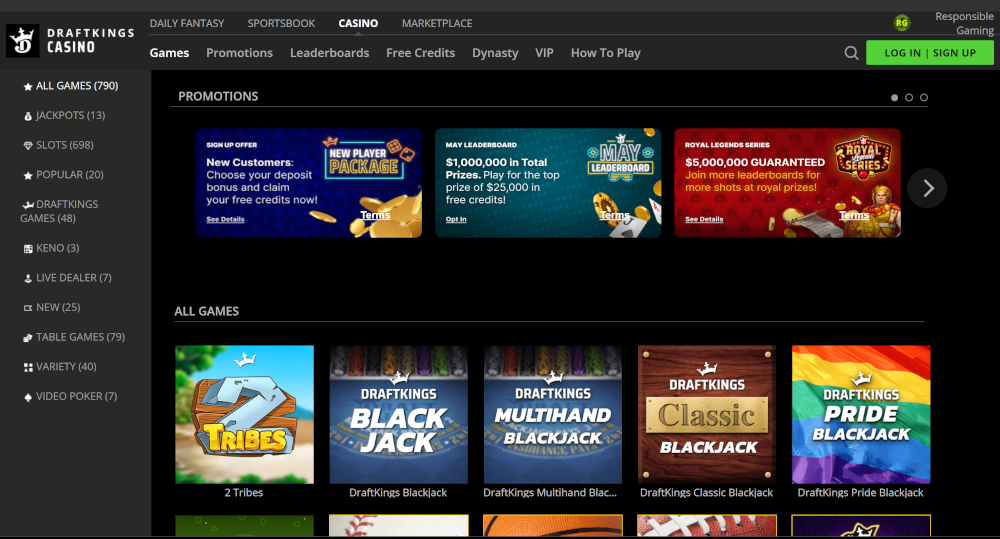Select the Jackpots category icon in sidebar
The image size is (1000, 539).
(28, 116)
